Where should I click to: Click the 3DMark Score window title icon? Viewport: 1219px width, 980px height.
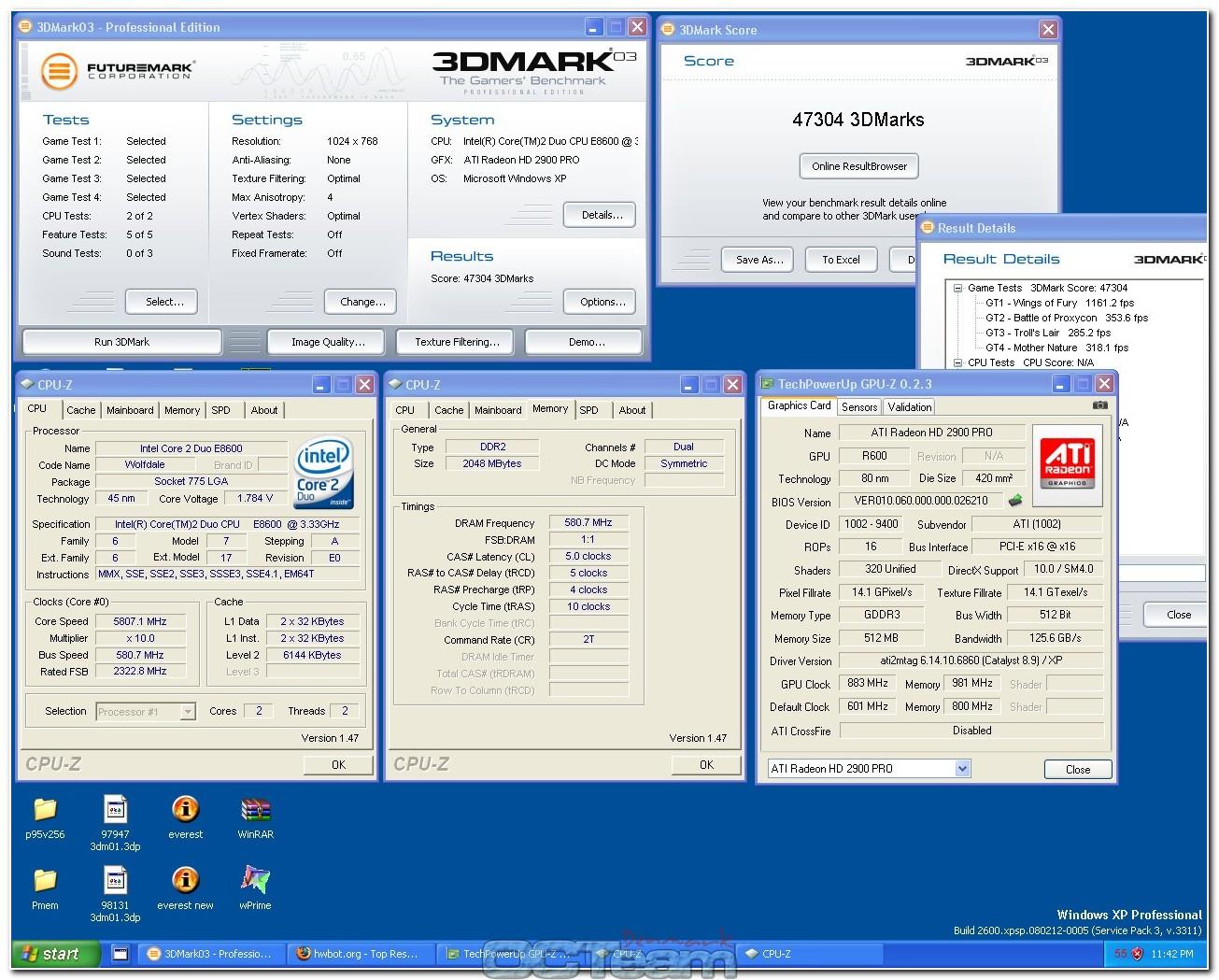667,30
